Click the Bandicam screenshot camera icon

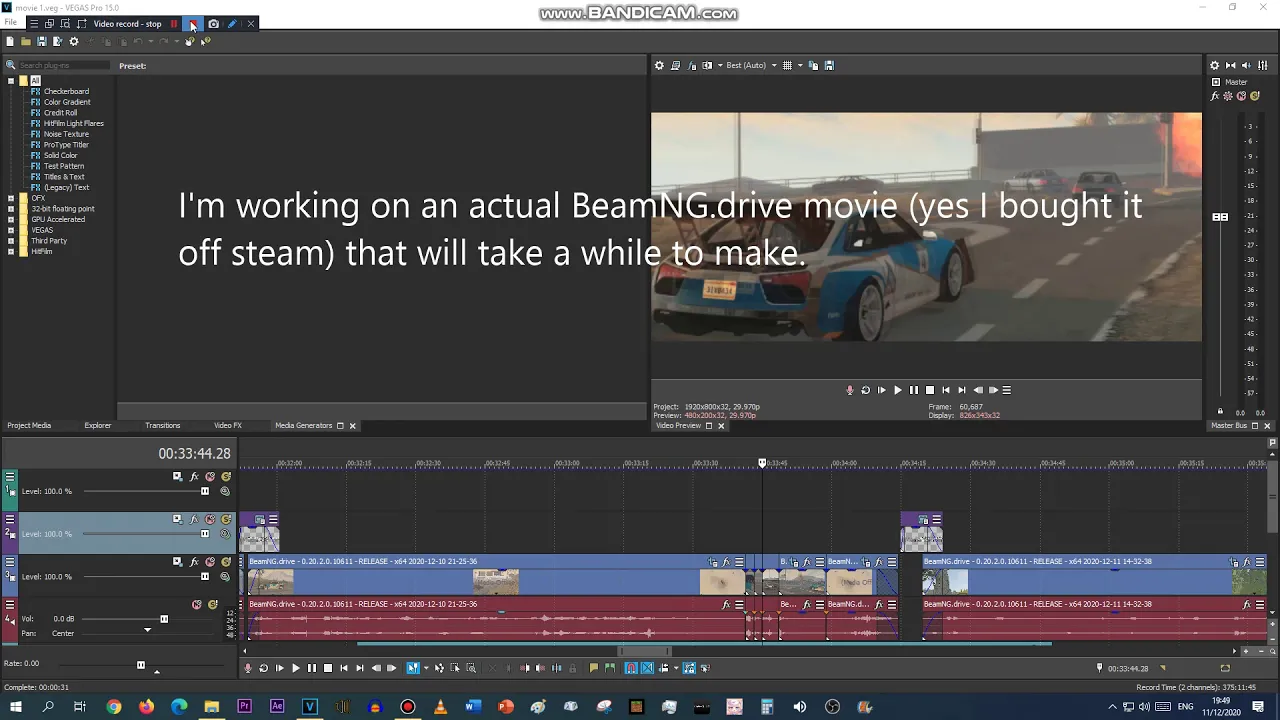click(x=213, y=24)
